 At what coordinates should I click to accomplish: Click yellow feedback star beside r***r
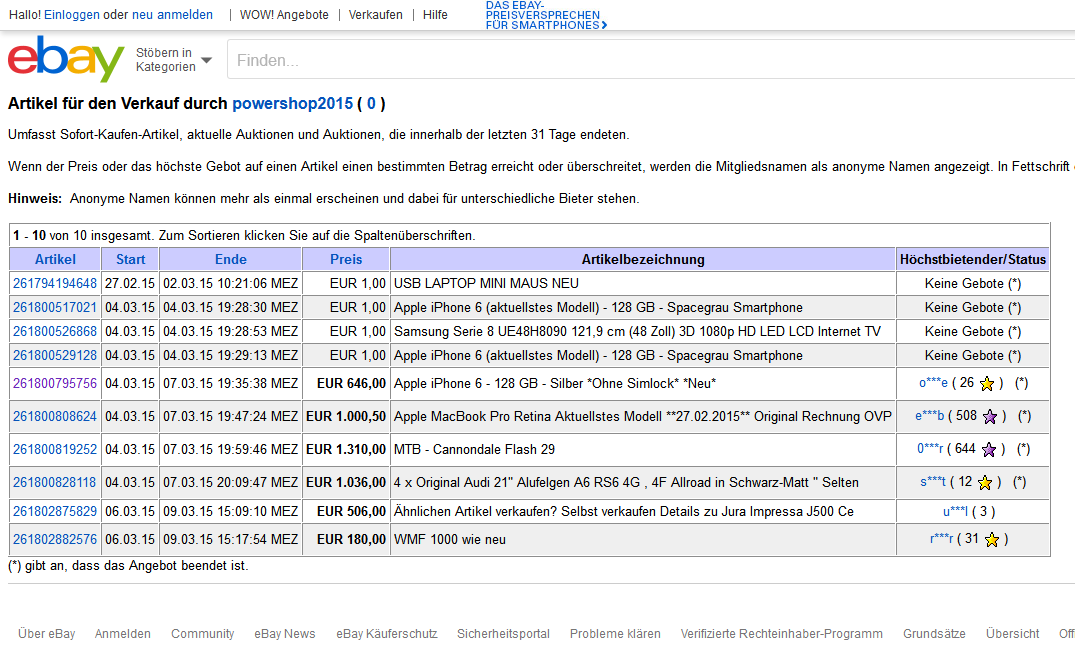(991, 540)
